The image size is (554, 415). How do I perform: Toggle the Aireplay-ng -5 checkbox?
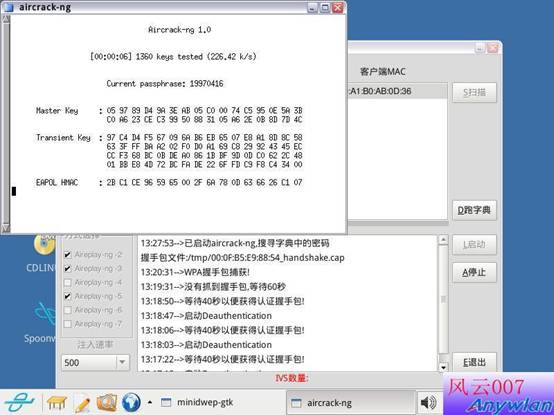pos(67,296)
